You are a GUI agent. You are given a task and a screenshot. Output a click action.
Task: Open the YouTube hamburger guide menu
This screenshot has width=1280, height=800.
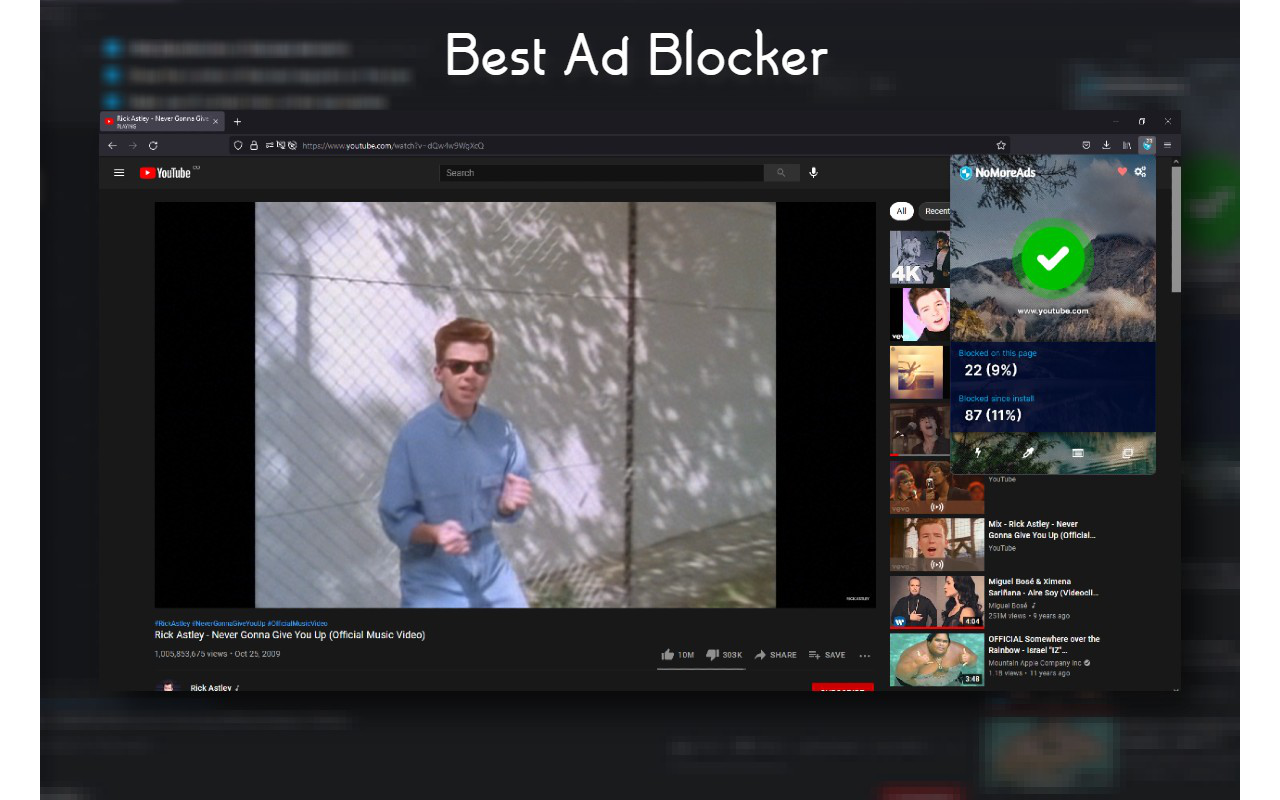(119, 173)
